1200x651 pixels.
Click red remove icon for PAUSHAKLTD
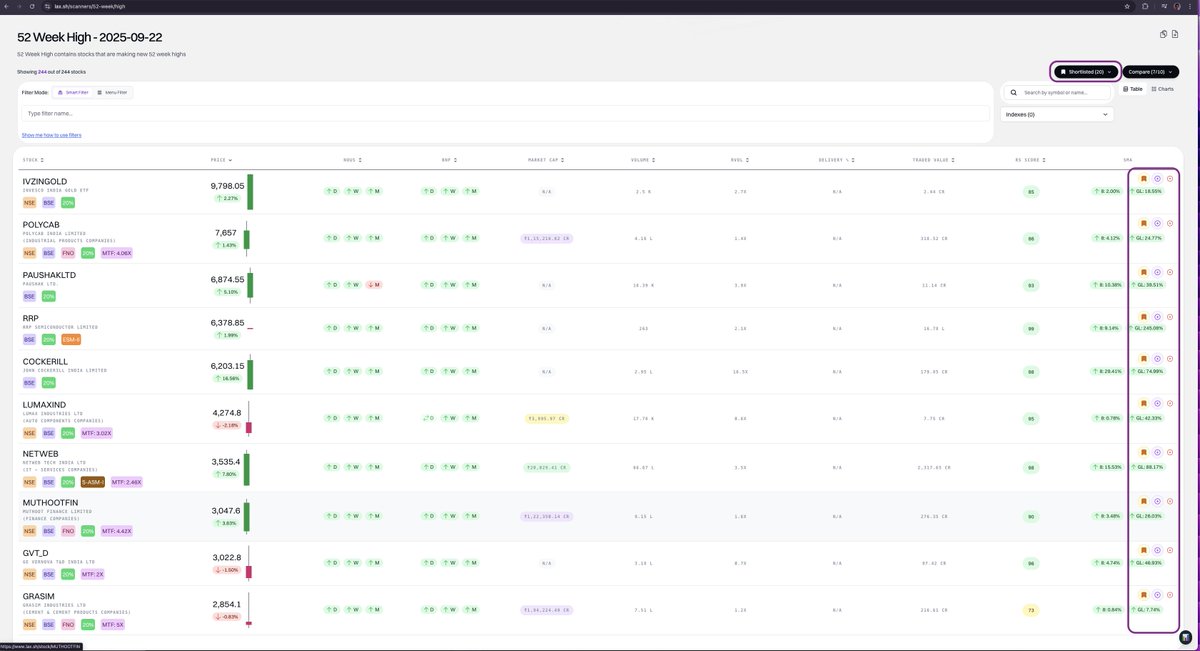[x=1170, y=271]
